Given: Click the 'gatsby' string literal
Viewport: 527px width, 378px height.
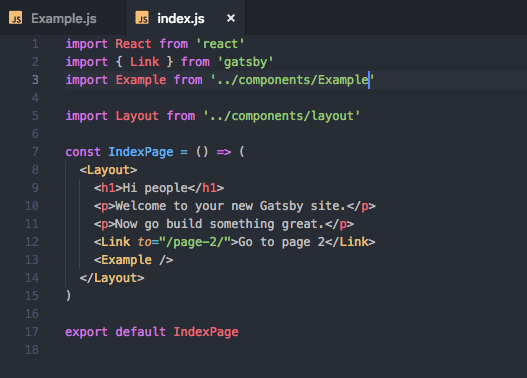Looking at the screenshot, I should [246, 62].
